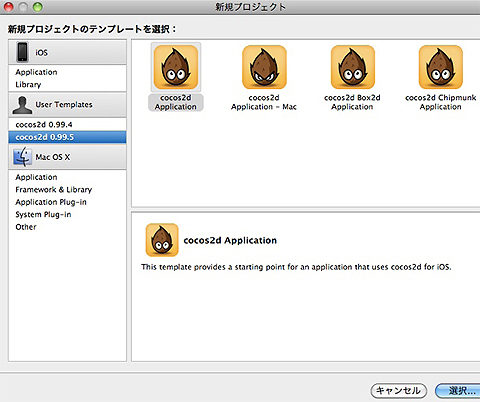Click the cocos2d Application description title

(x=230, y=240)
